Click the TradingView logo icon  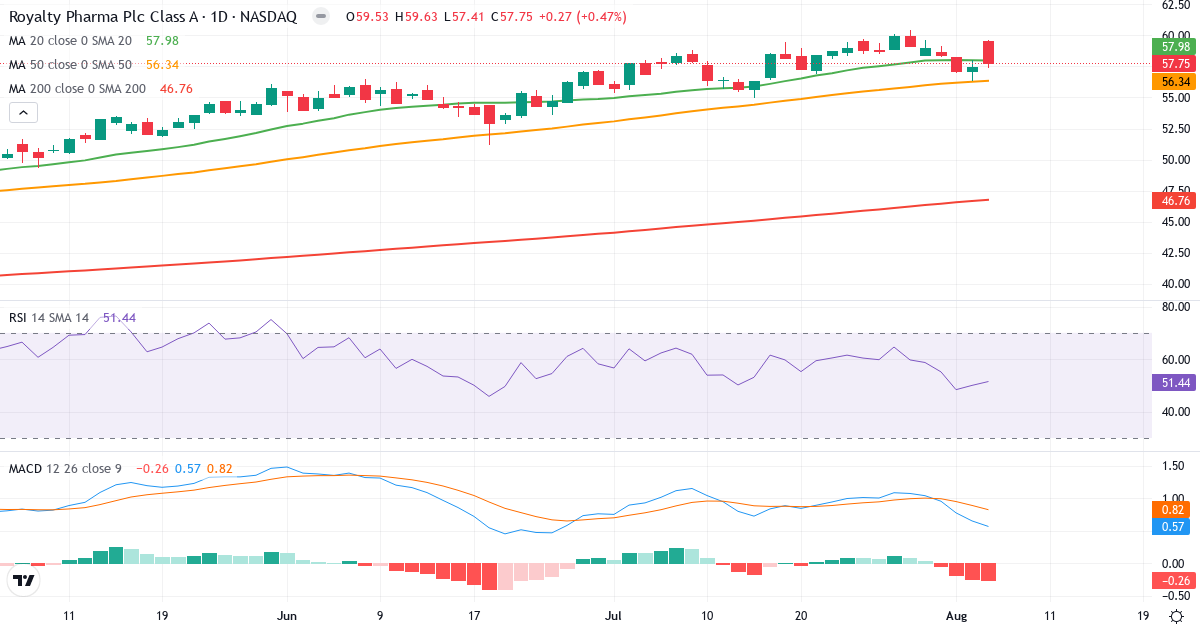point(24,580)
